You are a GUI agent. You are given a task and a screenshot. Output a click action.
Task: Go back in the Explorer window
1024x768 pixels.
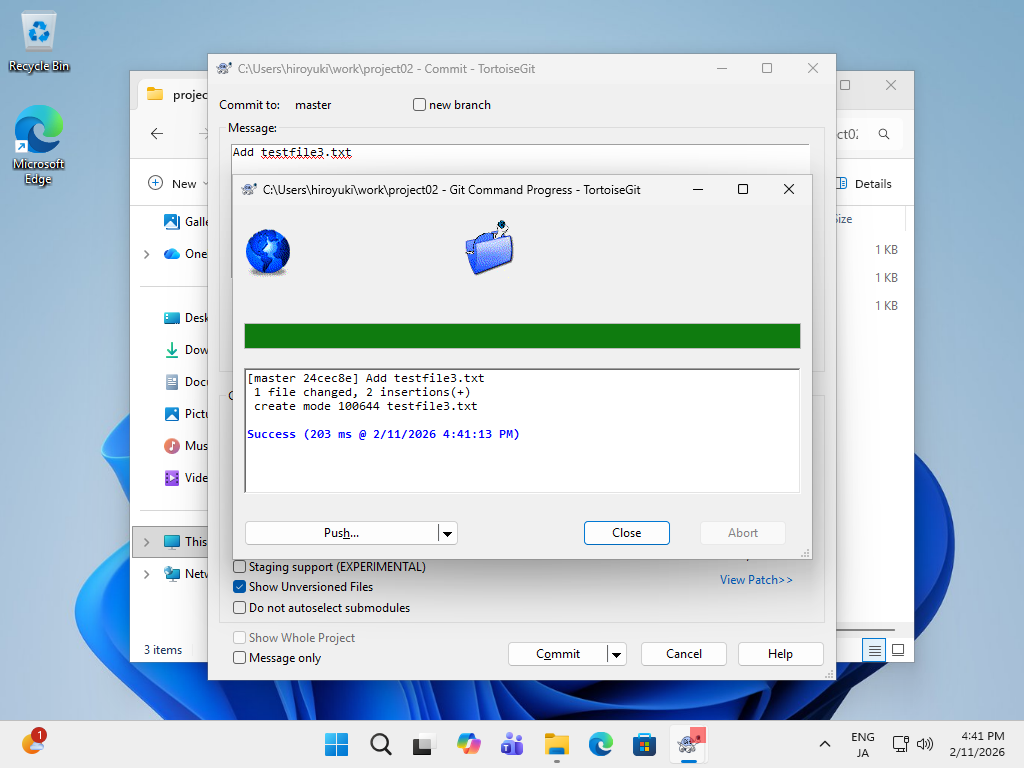[157, 134]
